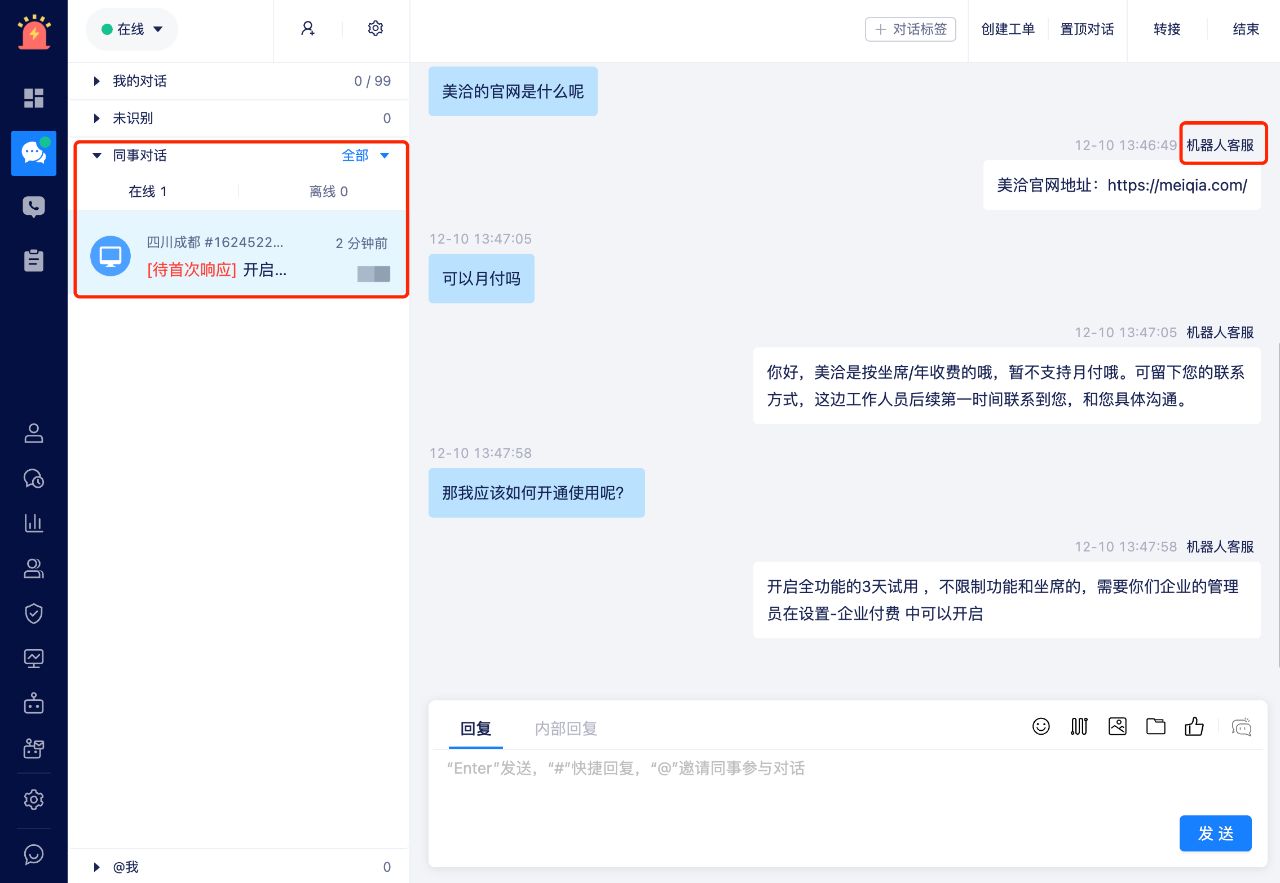The height and width of the screenshot is (883, 1280).
Task: Click the [待首次响应] status label
Action: pos(191,270)
